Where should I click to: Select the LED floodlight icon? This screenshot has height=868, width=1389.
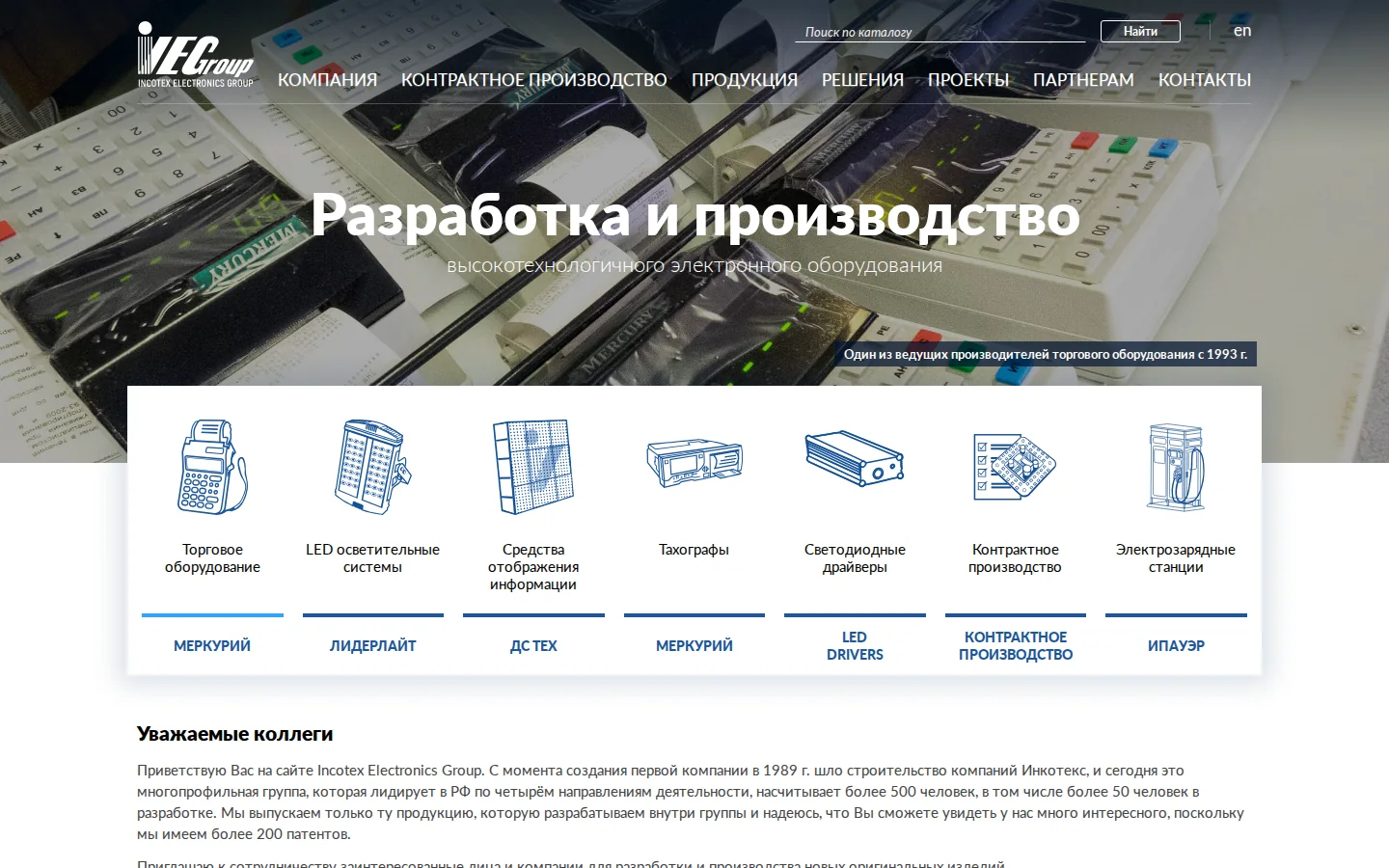(x=372, y=466)
